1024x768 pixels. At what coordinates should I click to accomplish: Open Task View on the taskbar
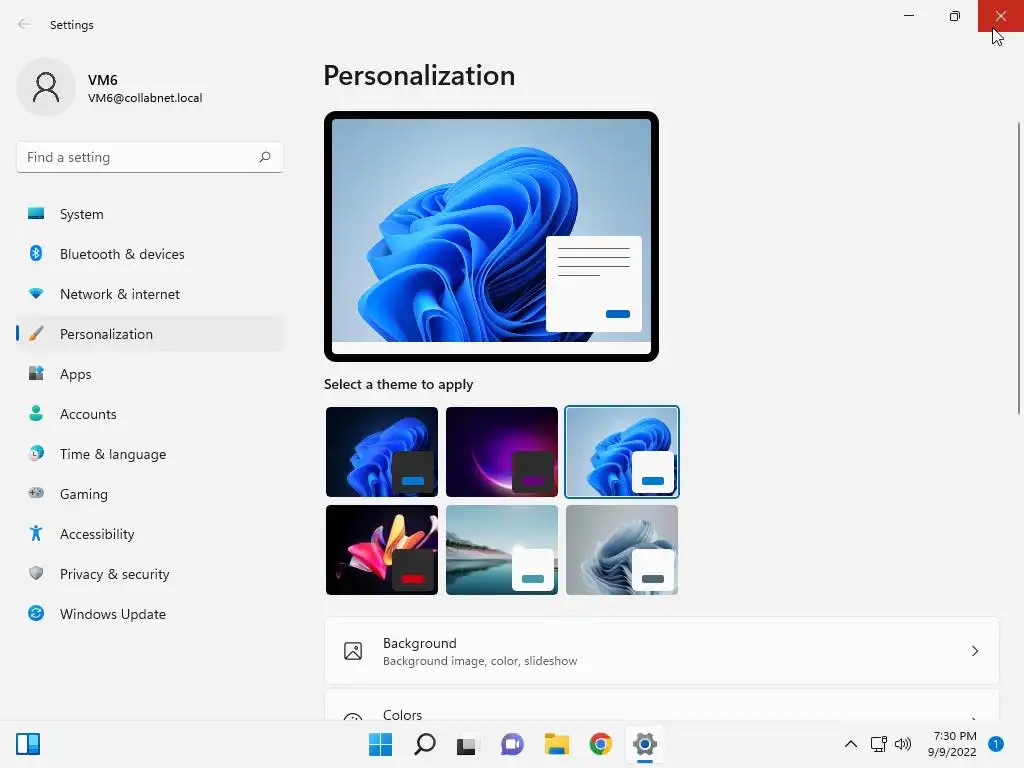(x=466, y=745)
